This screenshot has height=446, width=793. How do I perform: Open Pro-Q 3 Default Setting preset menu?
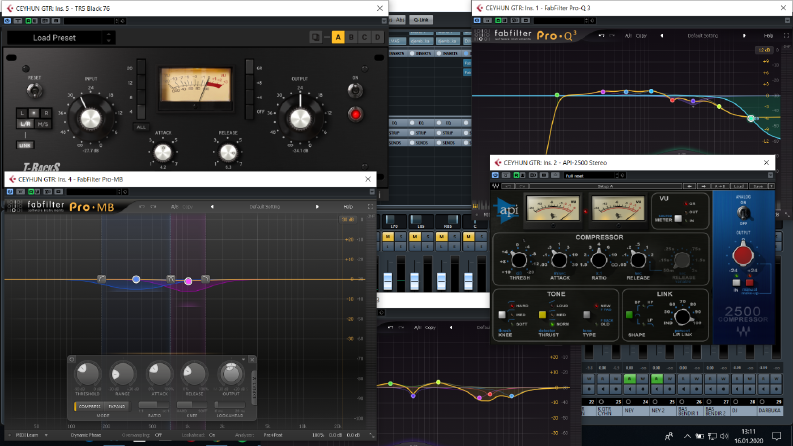pos(702,36)
